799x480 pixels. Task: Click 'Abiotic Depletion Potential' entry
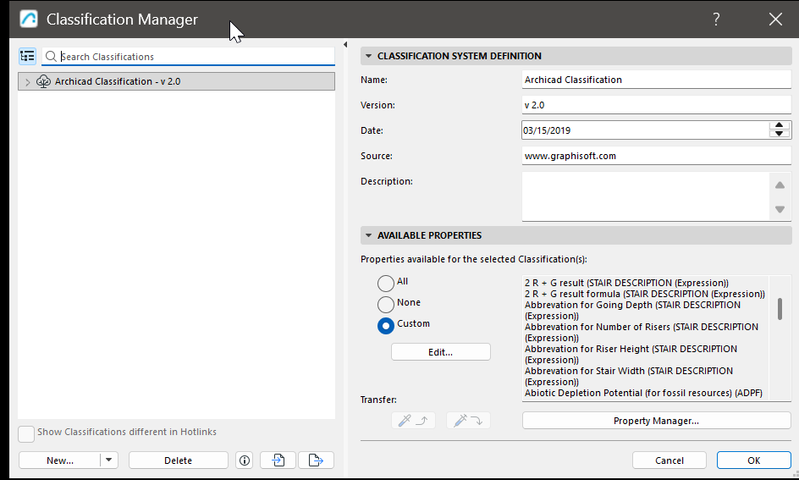644,393
